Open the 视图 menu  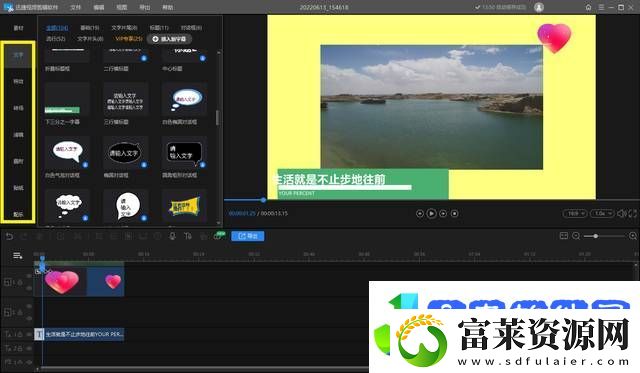[x=121, y=7]
